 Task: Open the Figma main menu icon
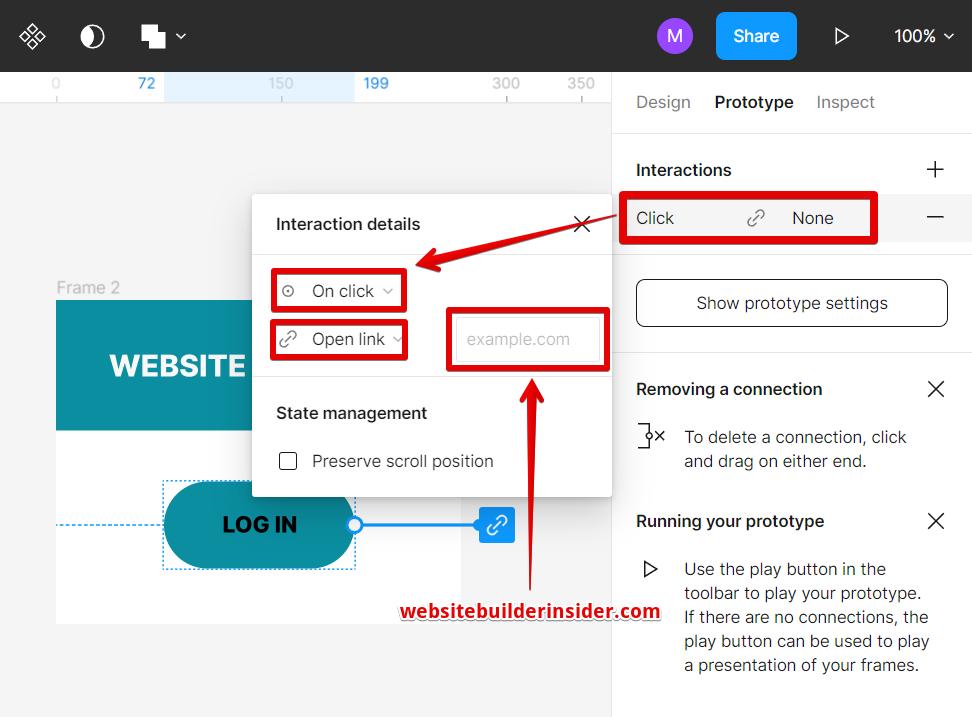pos(32,36)
